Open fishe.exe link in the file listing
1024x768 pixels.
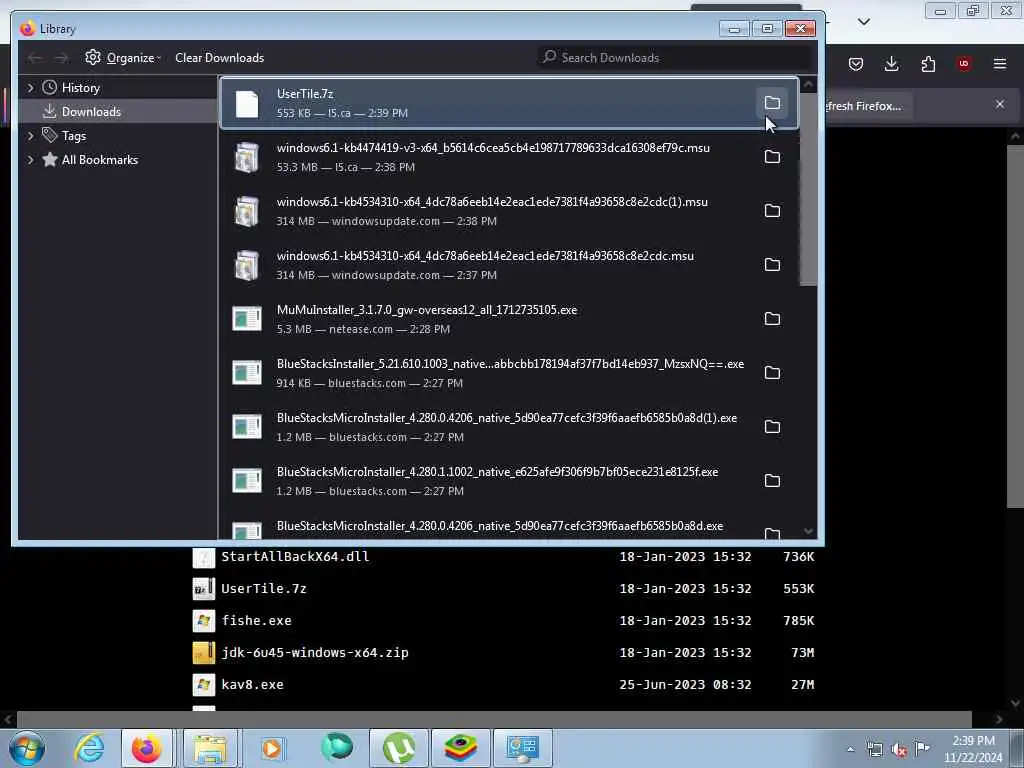pos(256,620)
